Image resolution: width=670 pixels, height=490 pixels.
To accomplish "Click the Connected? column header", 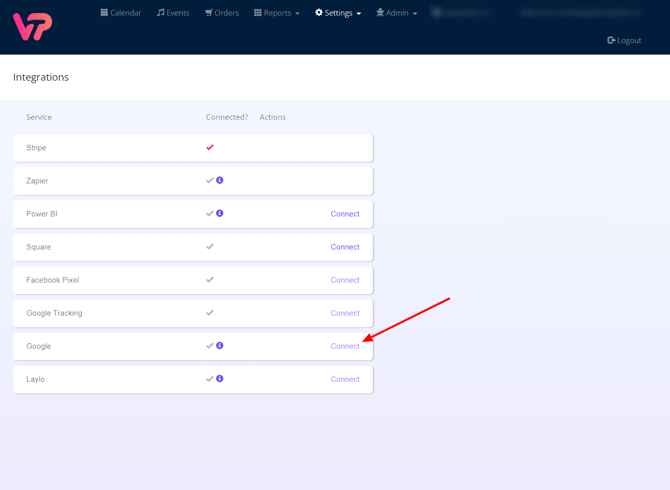I will click(227, 117).
